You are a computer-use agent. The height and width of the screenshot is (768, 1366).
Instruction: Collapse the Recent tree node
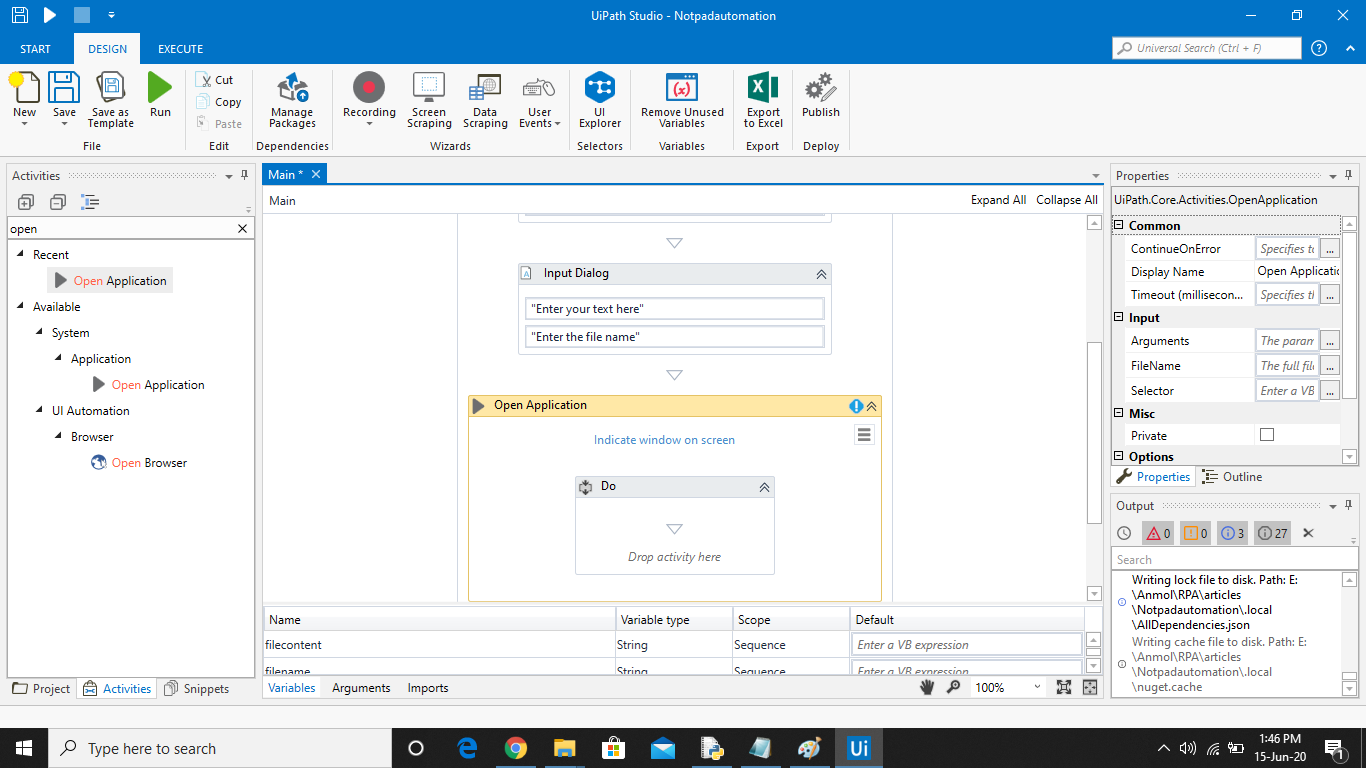(20, 254)
